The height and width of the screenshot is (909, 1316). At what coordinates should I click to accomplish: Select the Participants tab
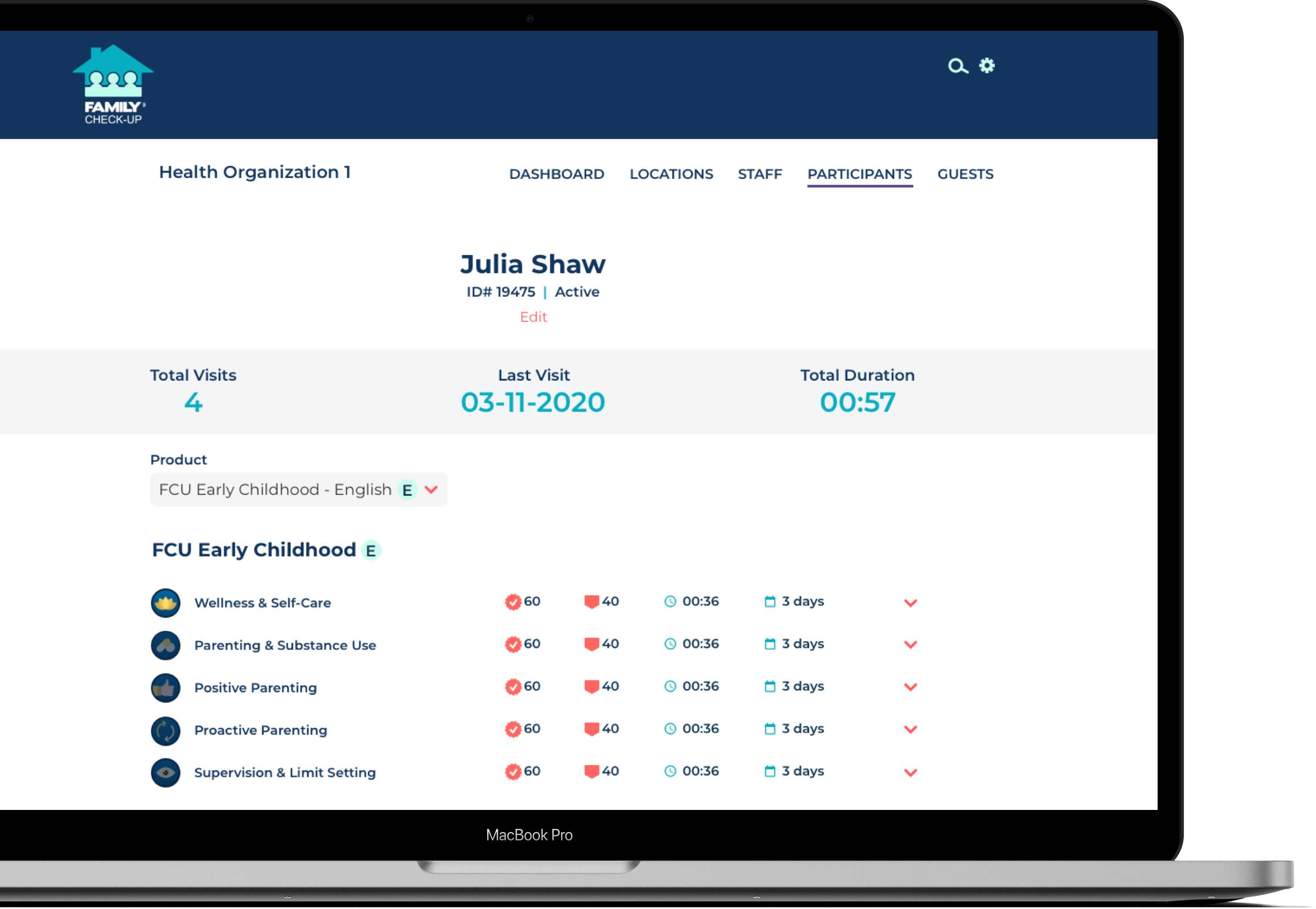860,174
